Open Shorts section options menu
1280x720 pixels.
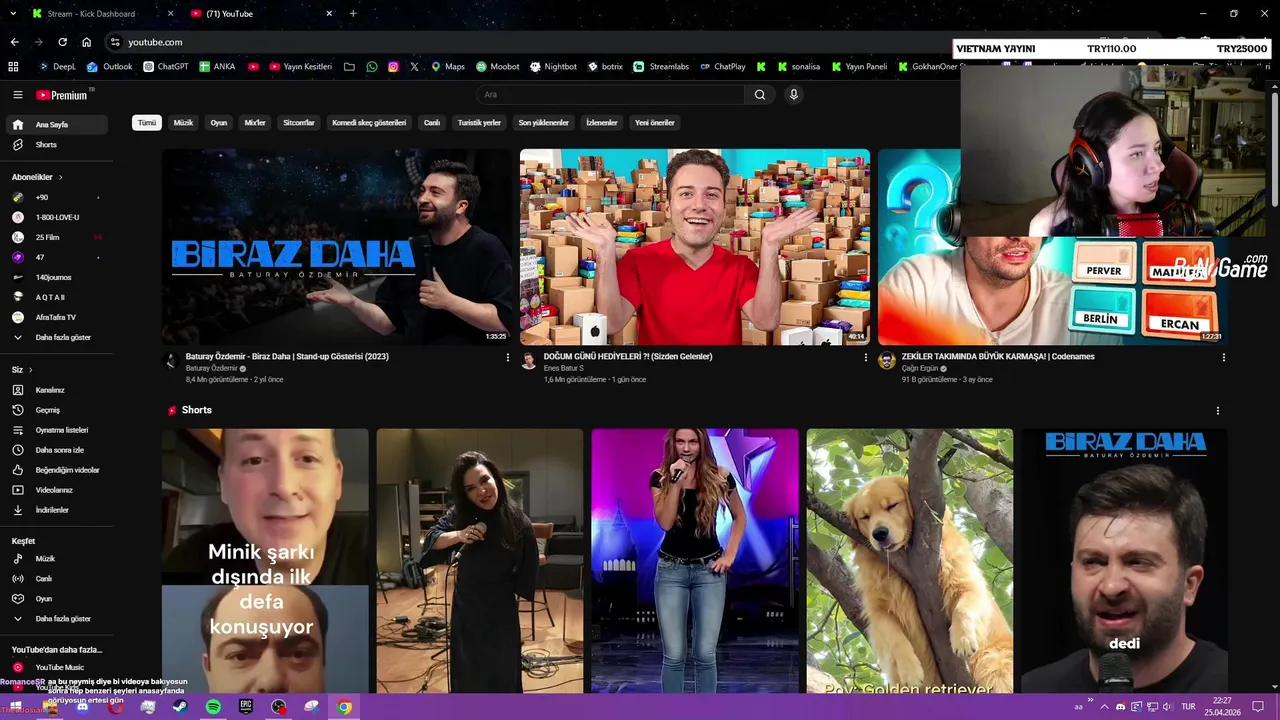coord(1217,411)
